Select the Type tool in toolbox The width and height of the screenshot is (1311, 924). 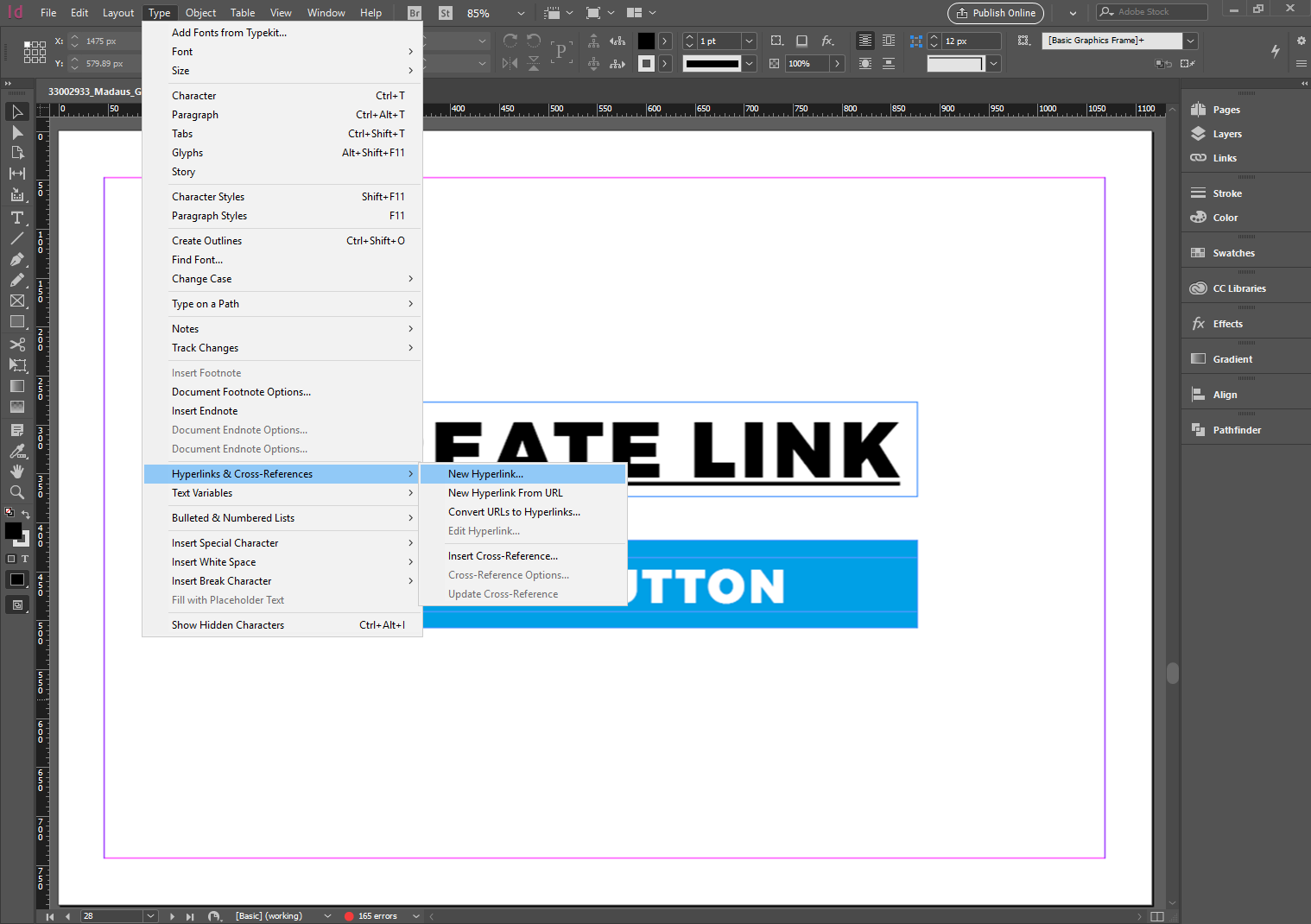tap(17, 218)
